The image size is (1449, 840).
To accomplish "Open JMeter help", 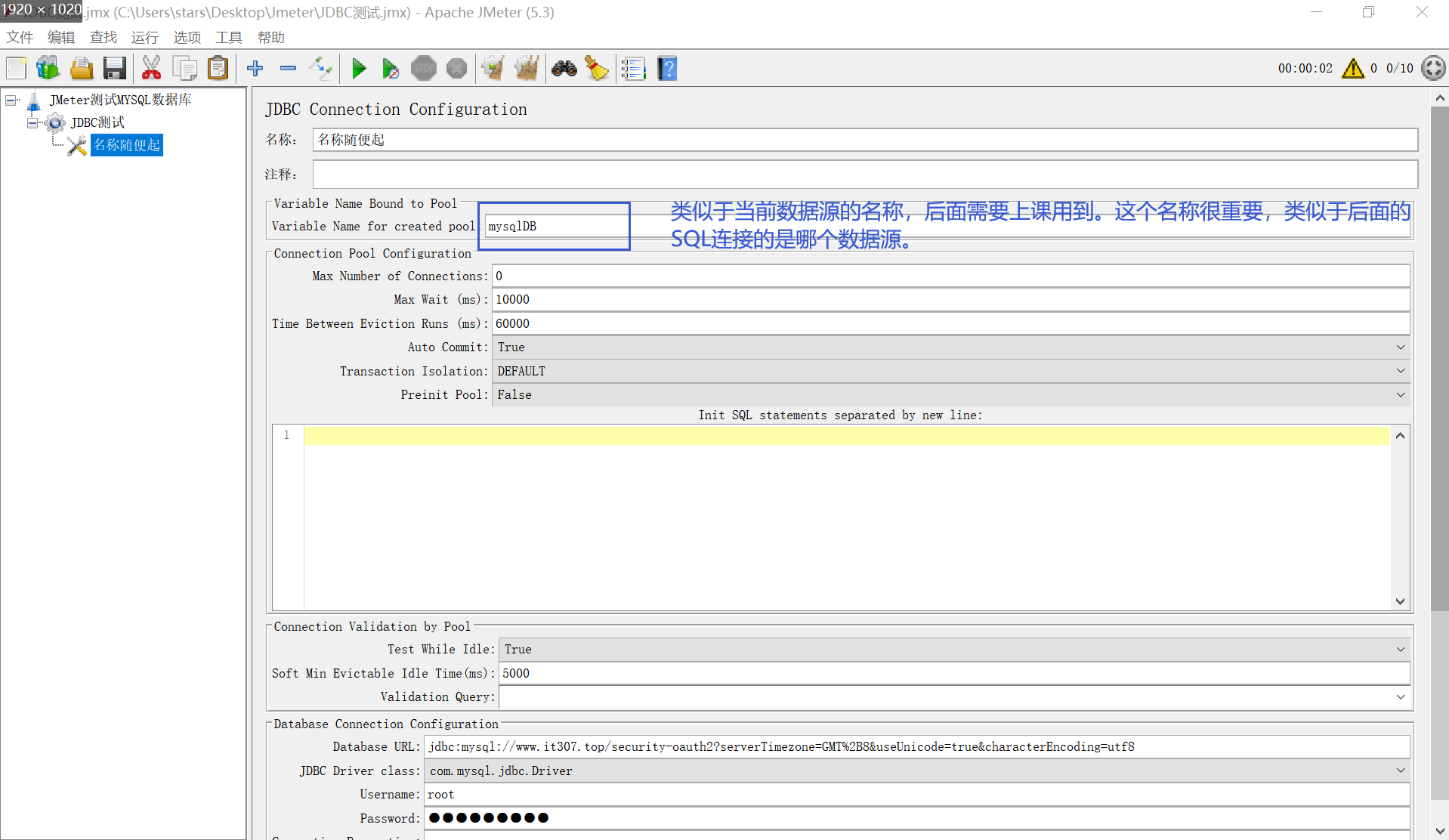I will coord(667,68).
